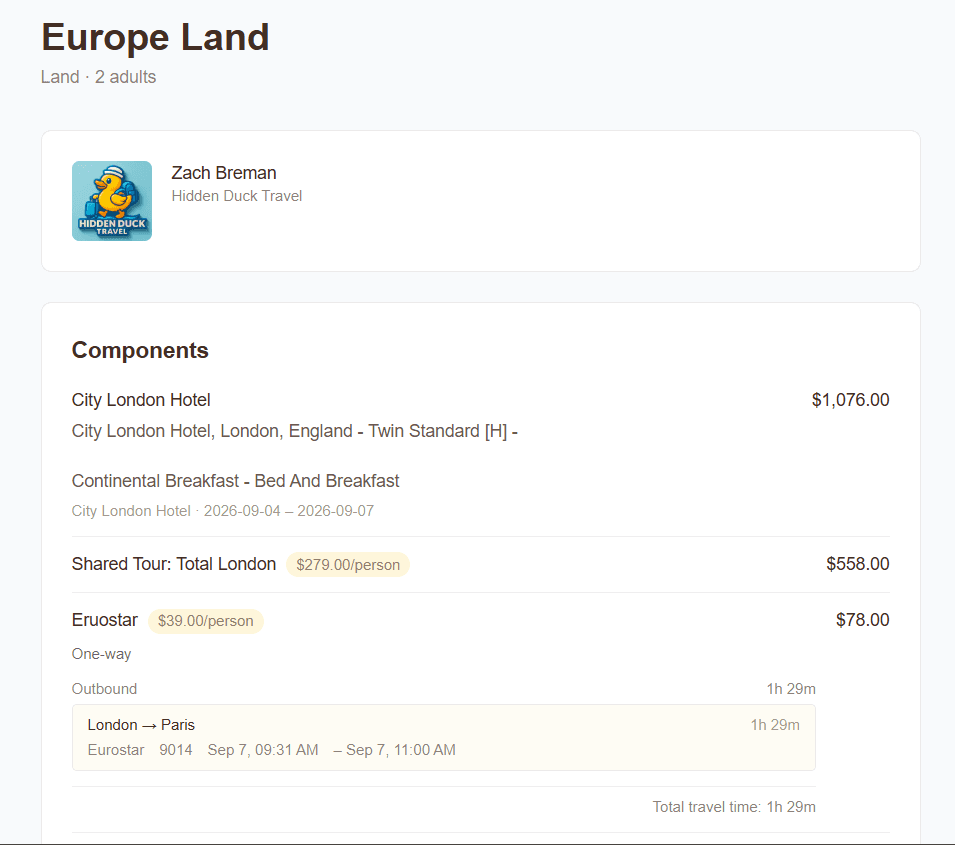Open Shared Tour: Total London details

[x=173, y=564]
